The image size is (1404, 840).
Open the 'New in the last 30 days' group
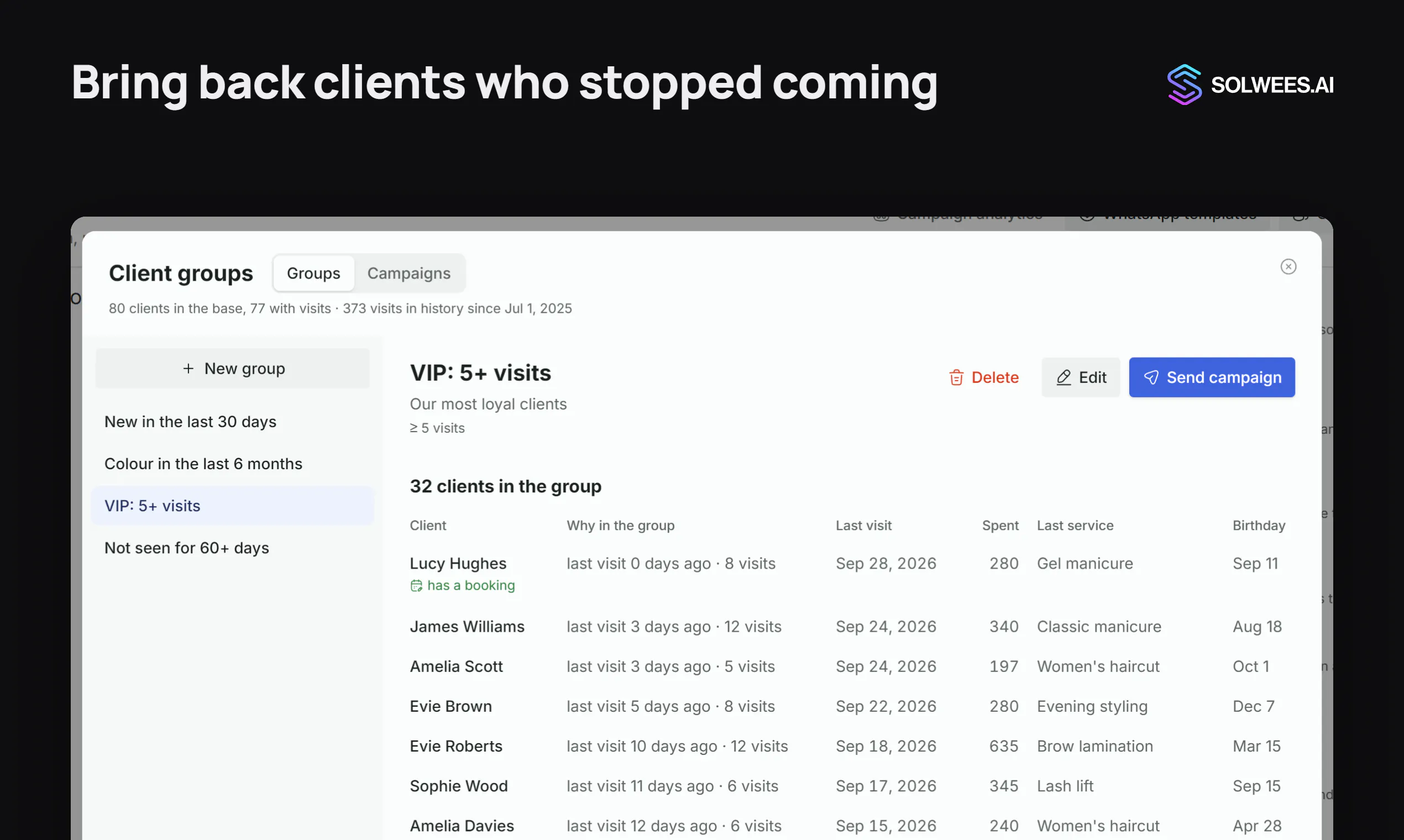[232, 422]
